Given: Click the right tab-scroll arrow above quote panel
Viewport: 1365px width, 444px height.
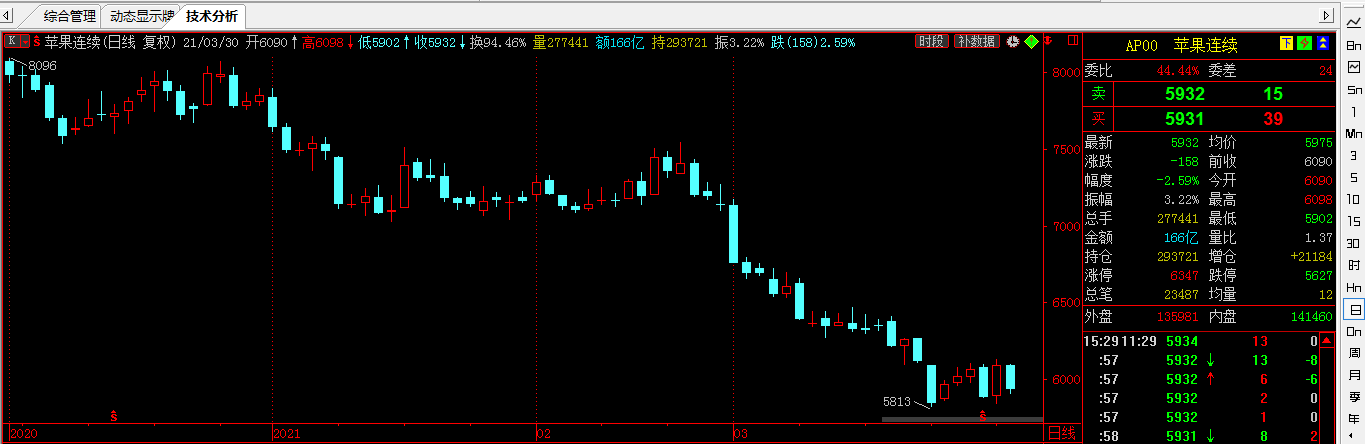Looking at the screenshot, I should (1327, 16).
